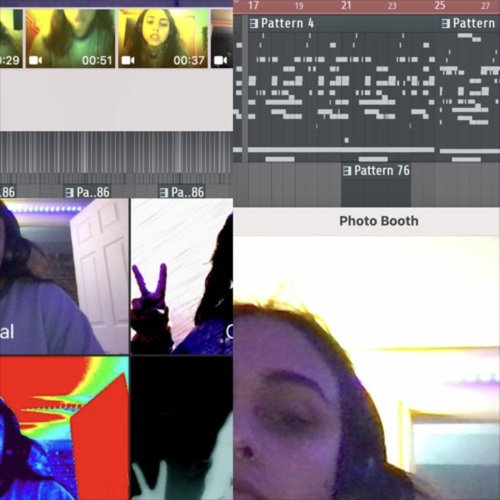The width and height of the screenshot is (500, 500).
Task: Select the dark video tile with a pale hand
Action: tap(182, 428)
